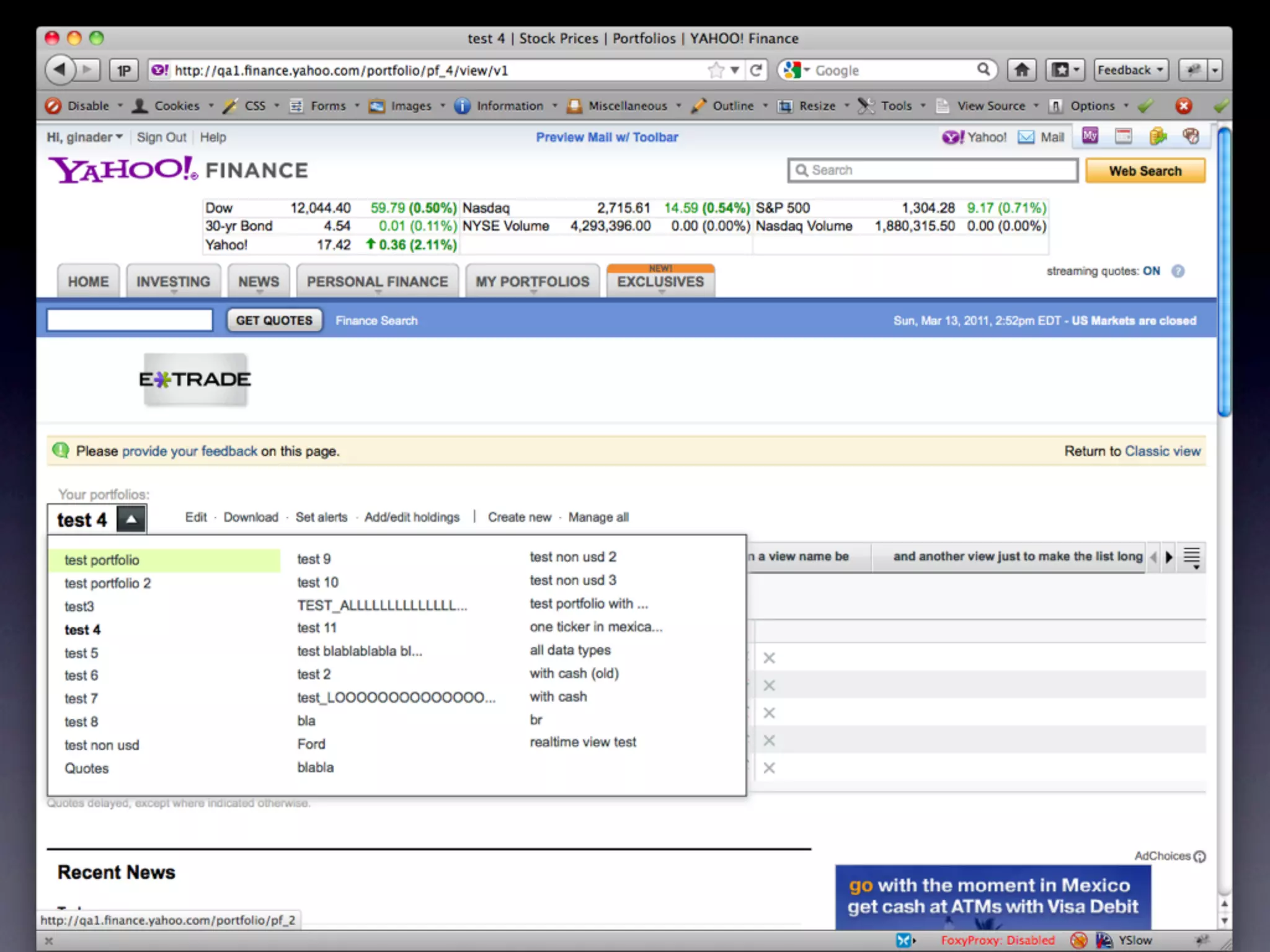
Task: Click the views scroll right arrow
Action: point(1169,557)
